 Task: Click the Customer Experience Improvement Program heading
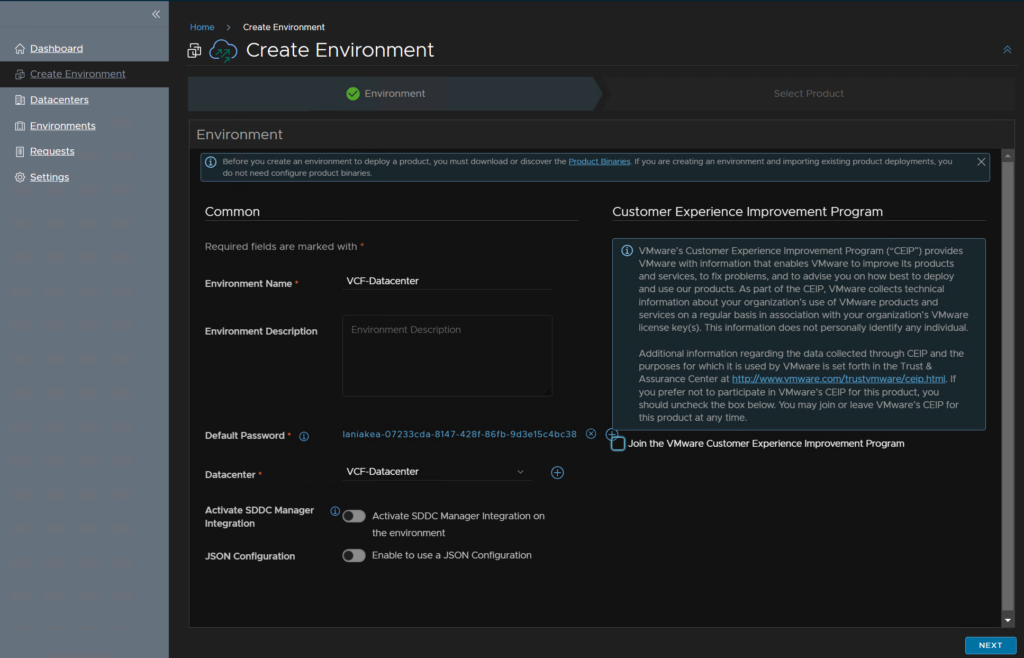tap(747, 212)
